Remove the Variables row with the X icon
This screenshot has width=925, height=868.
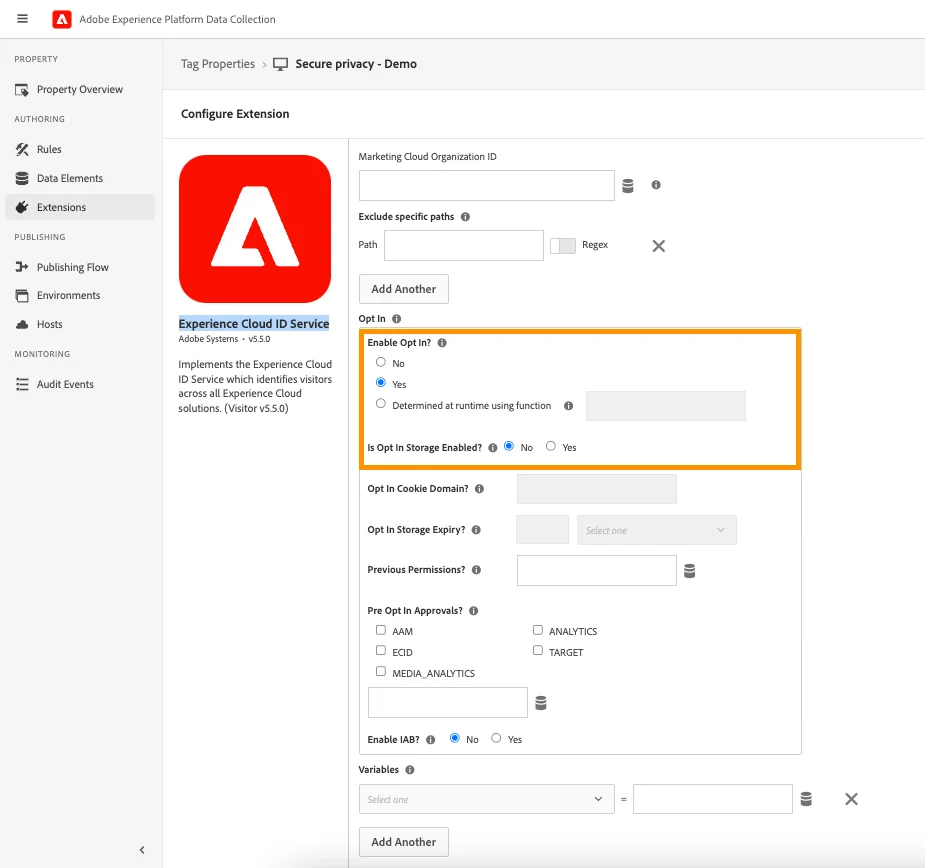[x=851, y=798]
